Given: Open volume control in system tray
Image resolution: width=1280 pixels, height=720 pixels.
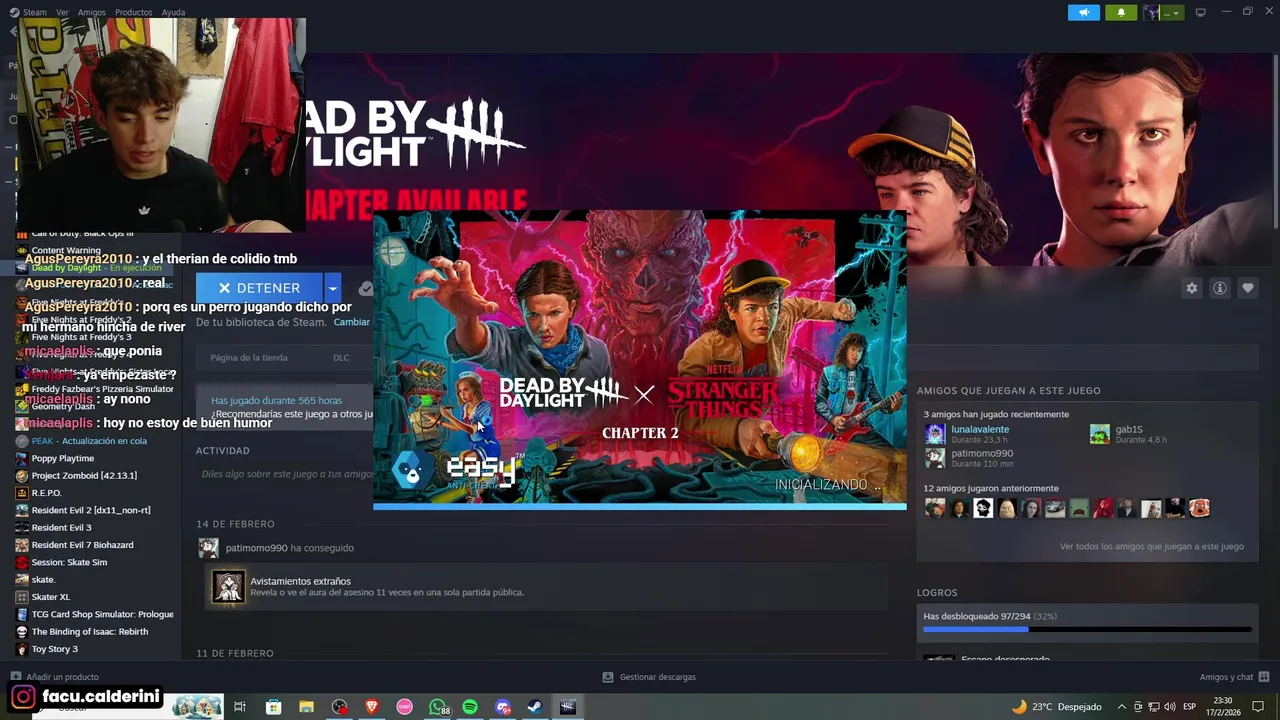Looking at the screenshot, I should [1168, 707].
